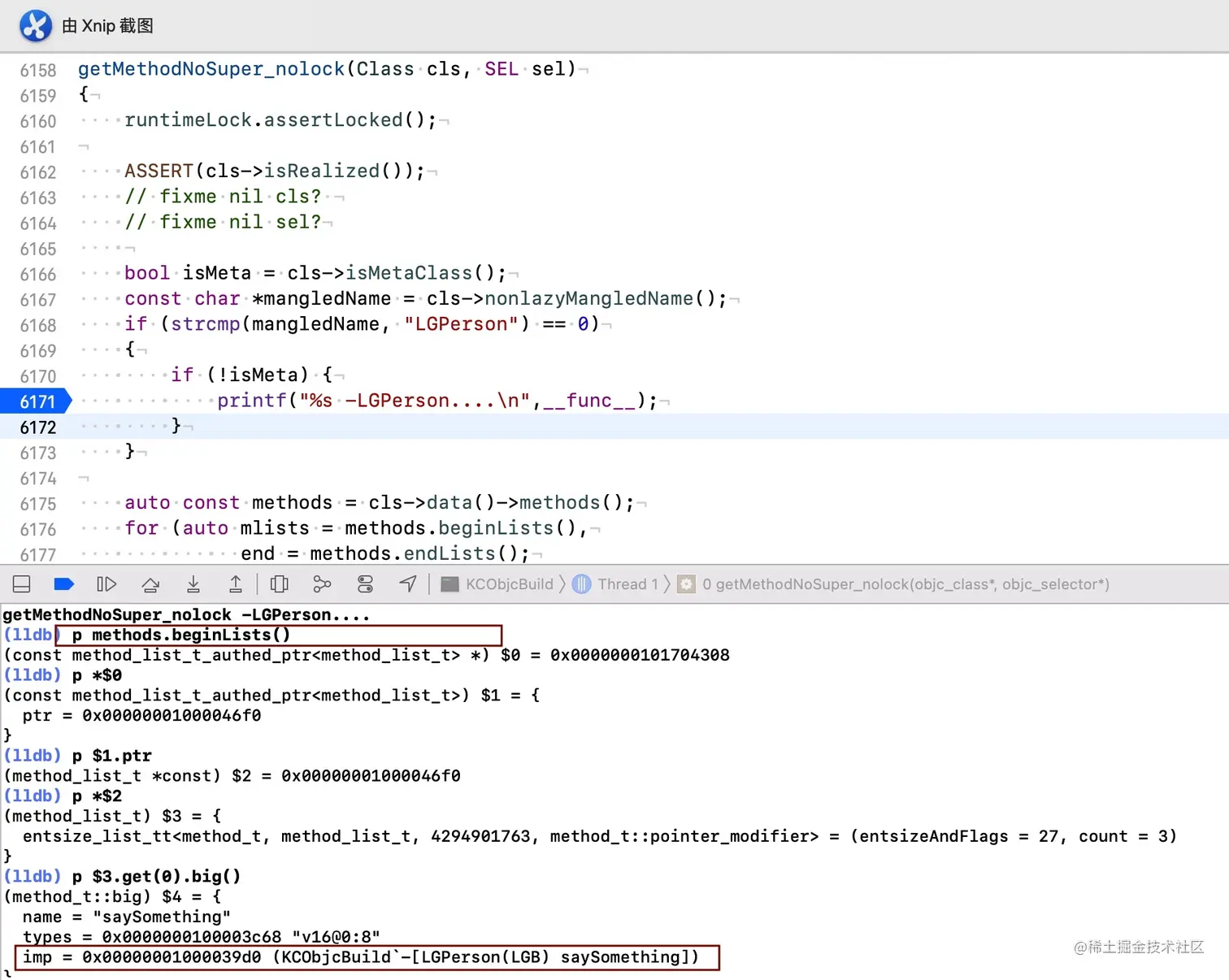Select the Step Out debug icon
Screen dimensions: 1229x980
pyautogui.click(x=236, y=583)
